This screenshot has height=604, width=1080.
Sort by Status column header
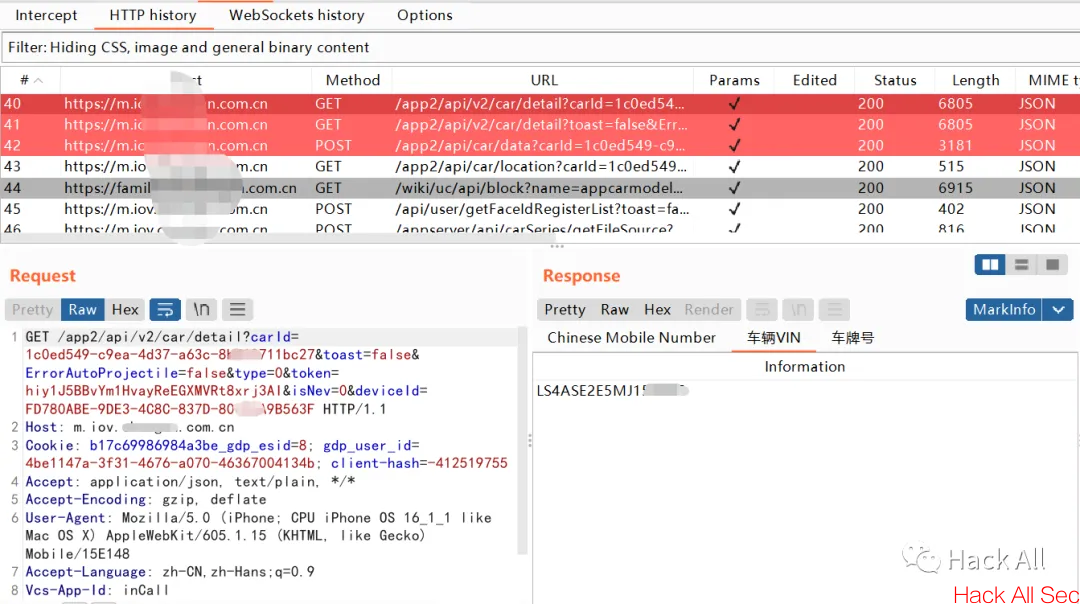(x=895, y=81)
